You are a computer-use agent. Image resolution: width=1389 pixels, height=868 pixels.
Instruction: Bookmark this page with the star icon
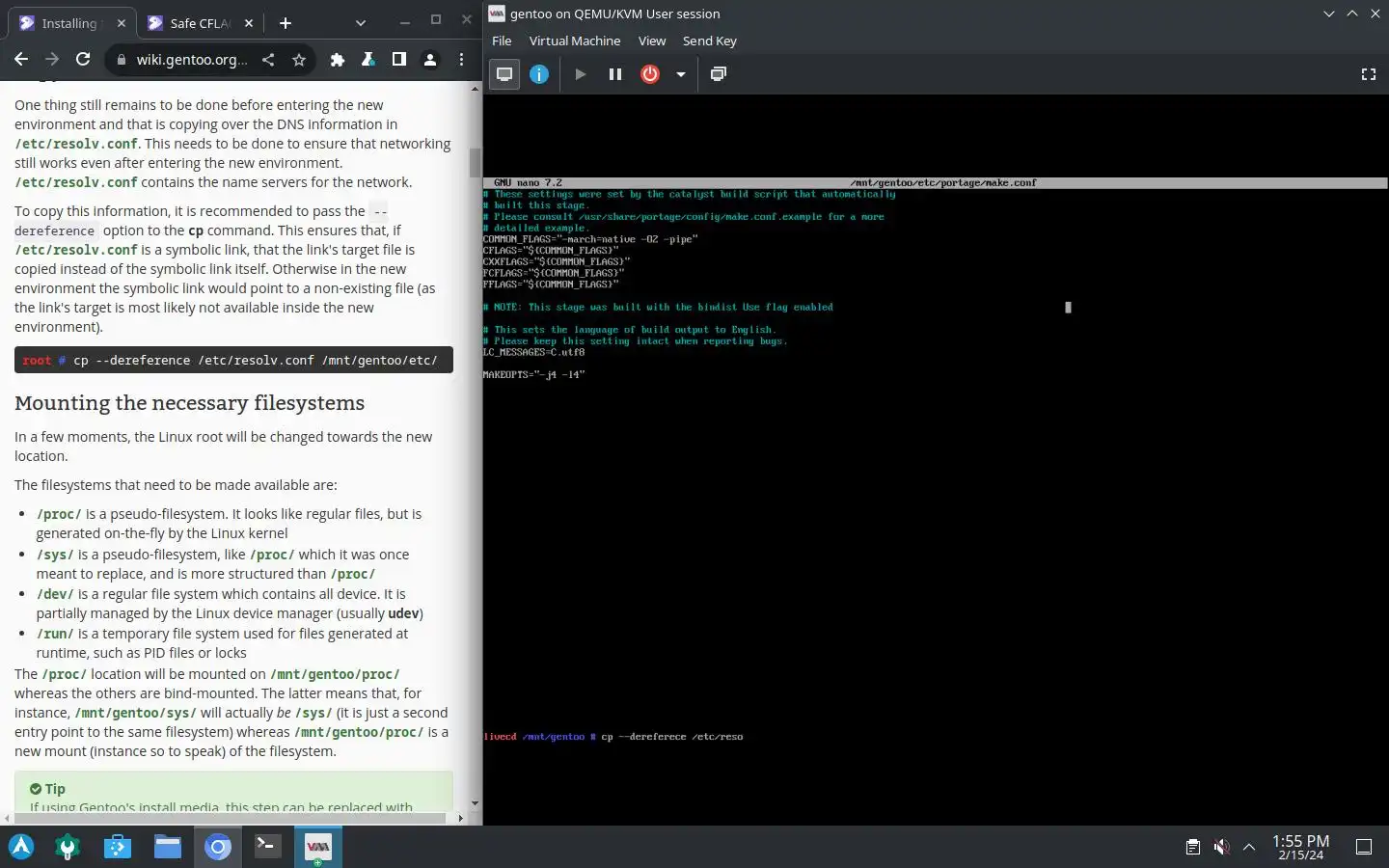[299, 60]
